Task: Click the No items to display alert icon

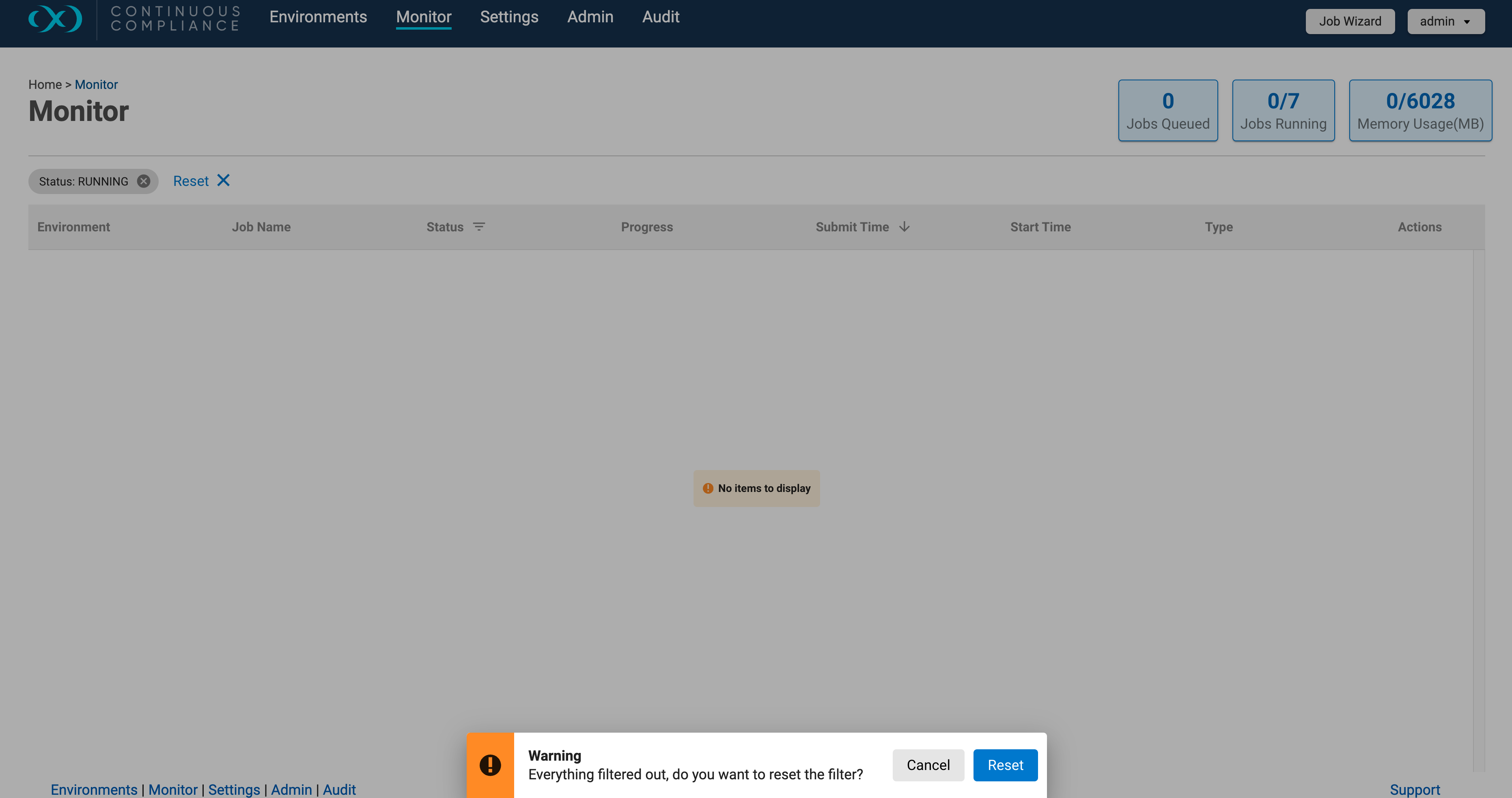Action: click(708, 489)
